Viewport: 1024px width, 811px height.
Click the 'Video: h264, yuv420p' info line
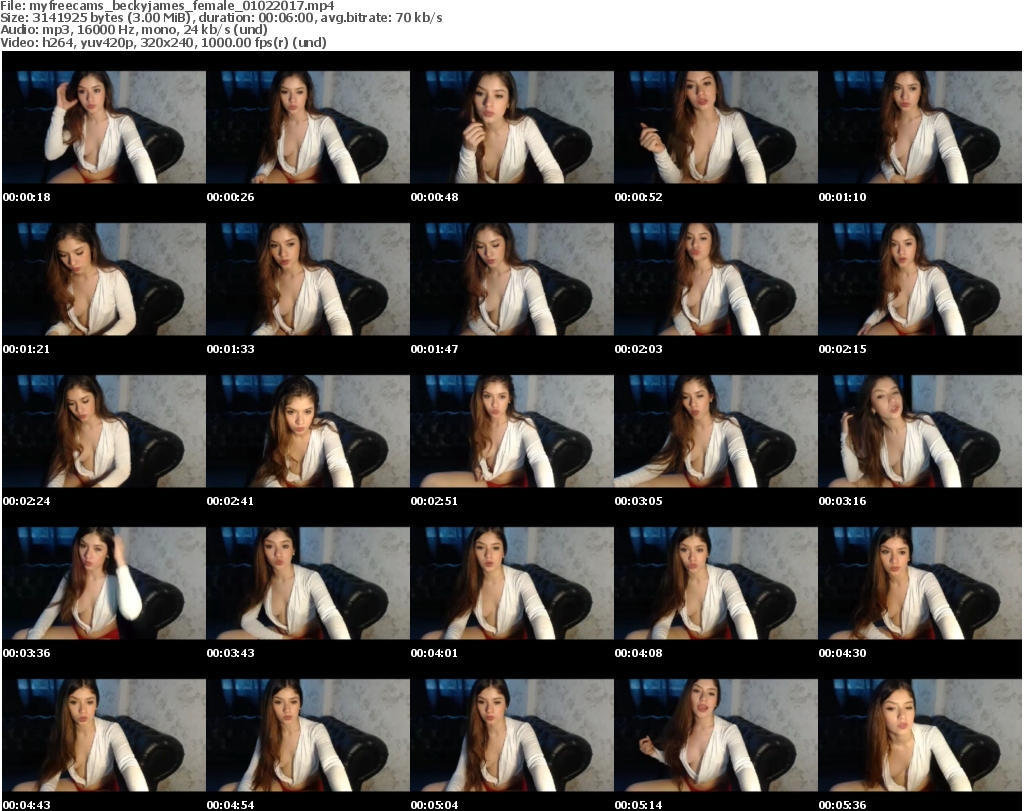163,42
